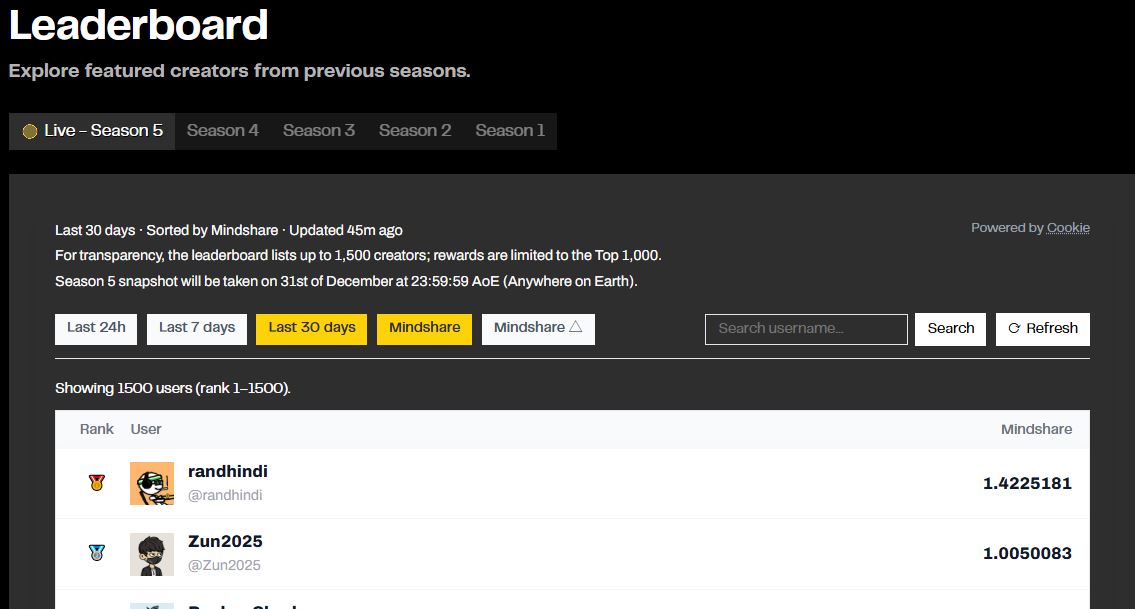Open the Cookie link
Image resolution: width=1135 pixels, height=609 pixels.
click(x=1068, y=228)
